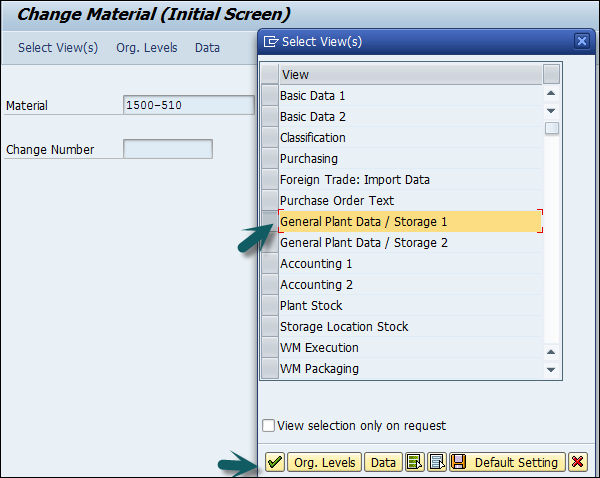Enable View selection only on request
Screen dimensions: 600x478
(268, 426)
